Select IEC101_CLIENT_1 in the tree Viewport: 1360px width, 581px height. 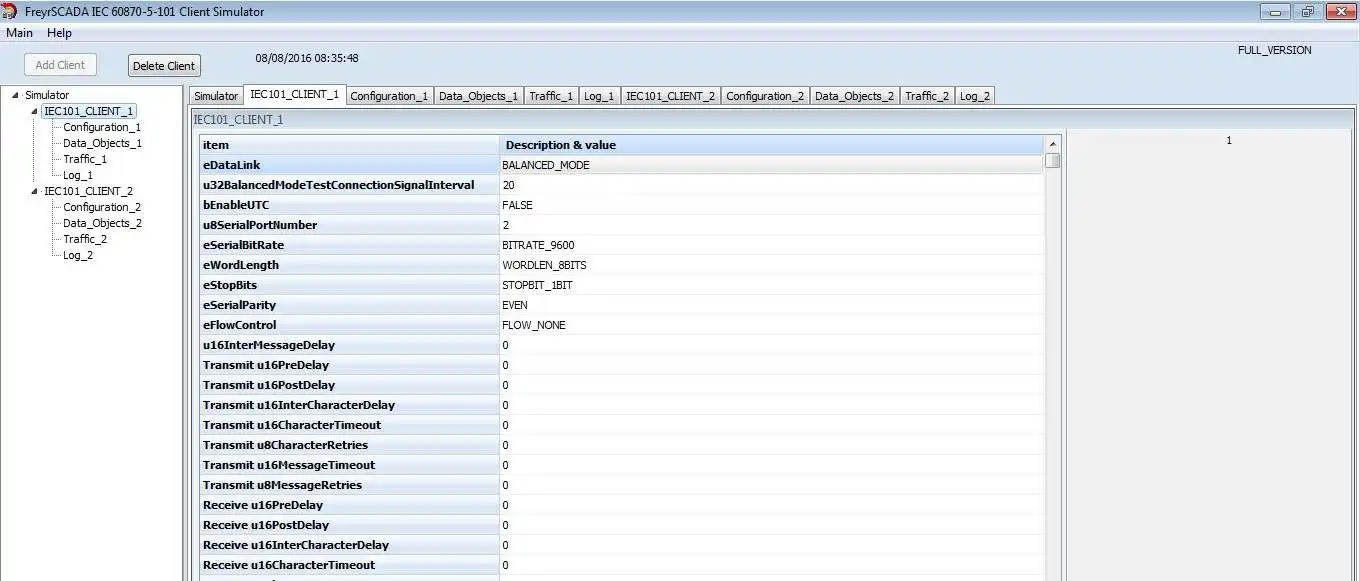pos(89,111)
